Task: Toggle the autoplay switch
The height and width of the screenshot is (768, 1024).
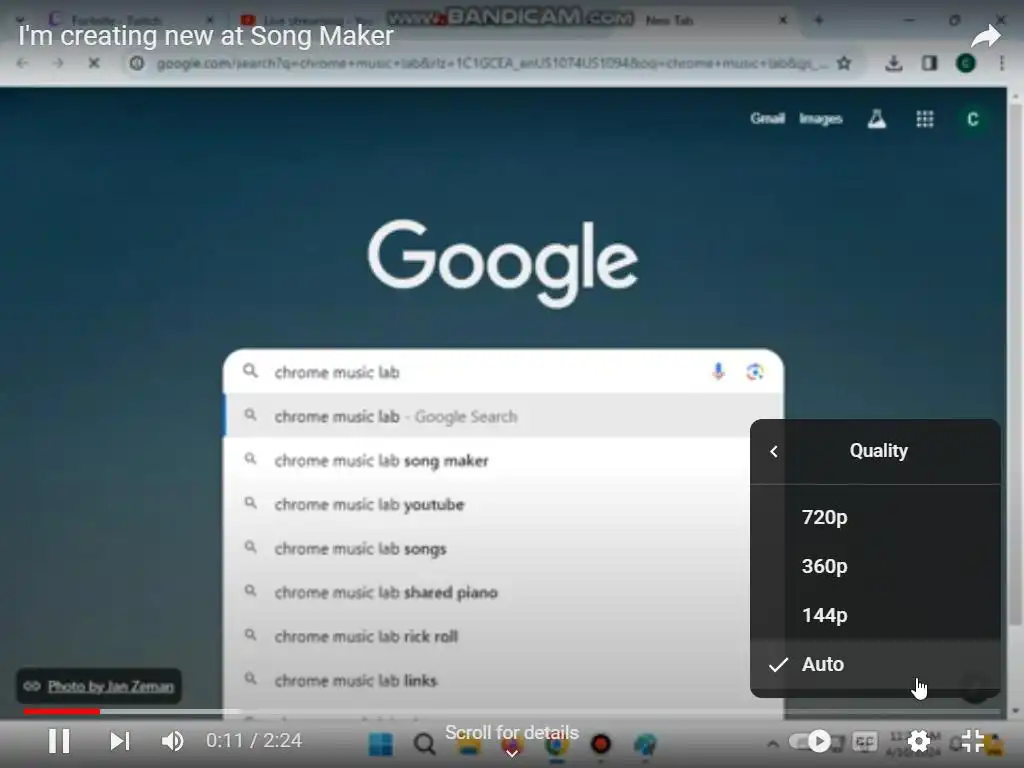Action: click(x=810, y=741)
